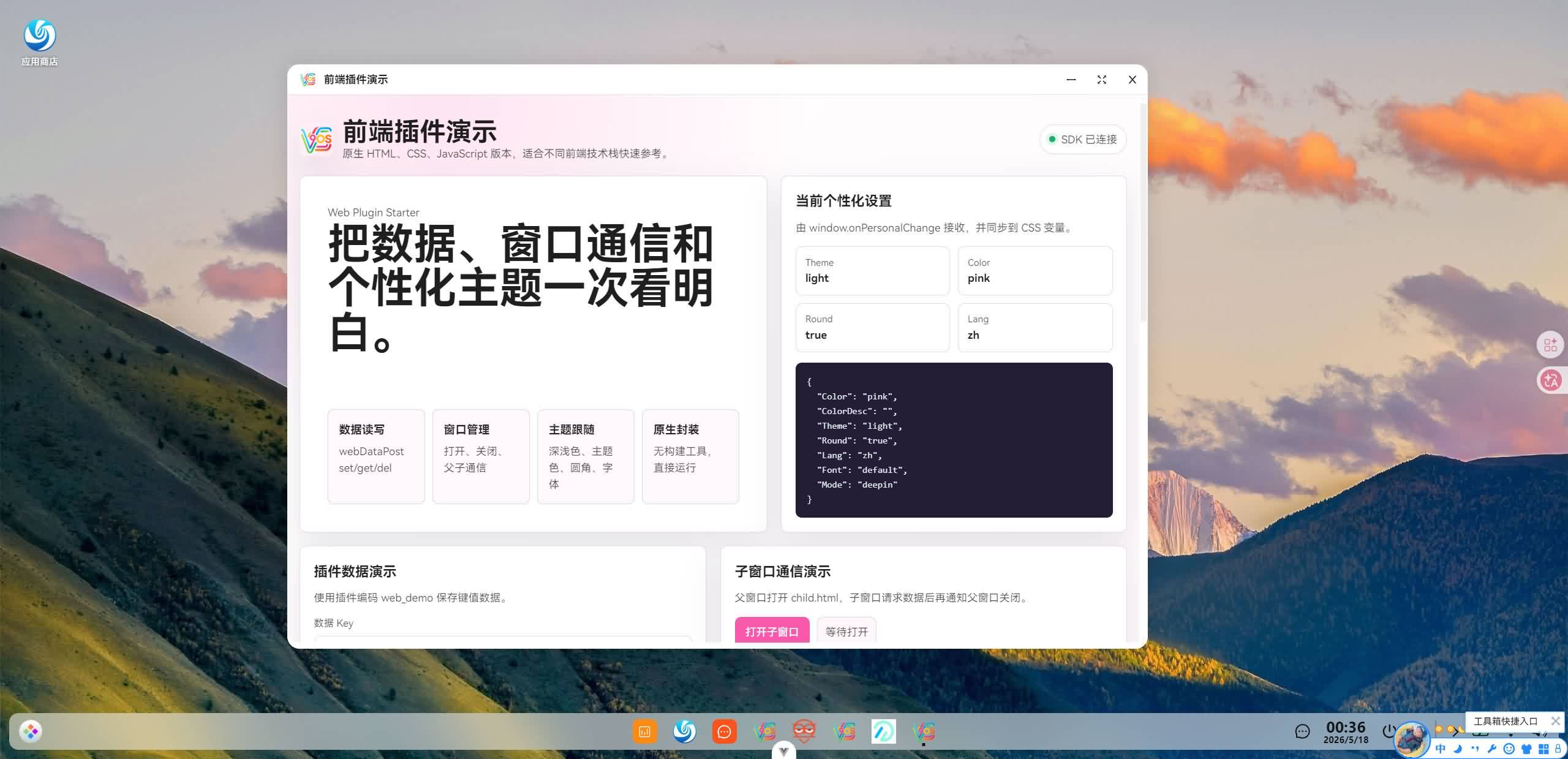This screenshot has width=1568, height=759.
Task: Expand the down-arrow tab below the dock
Action: pos(783,751)
